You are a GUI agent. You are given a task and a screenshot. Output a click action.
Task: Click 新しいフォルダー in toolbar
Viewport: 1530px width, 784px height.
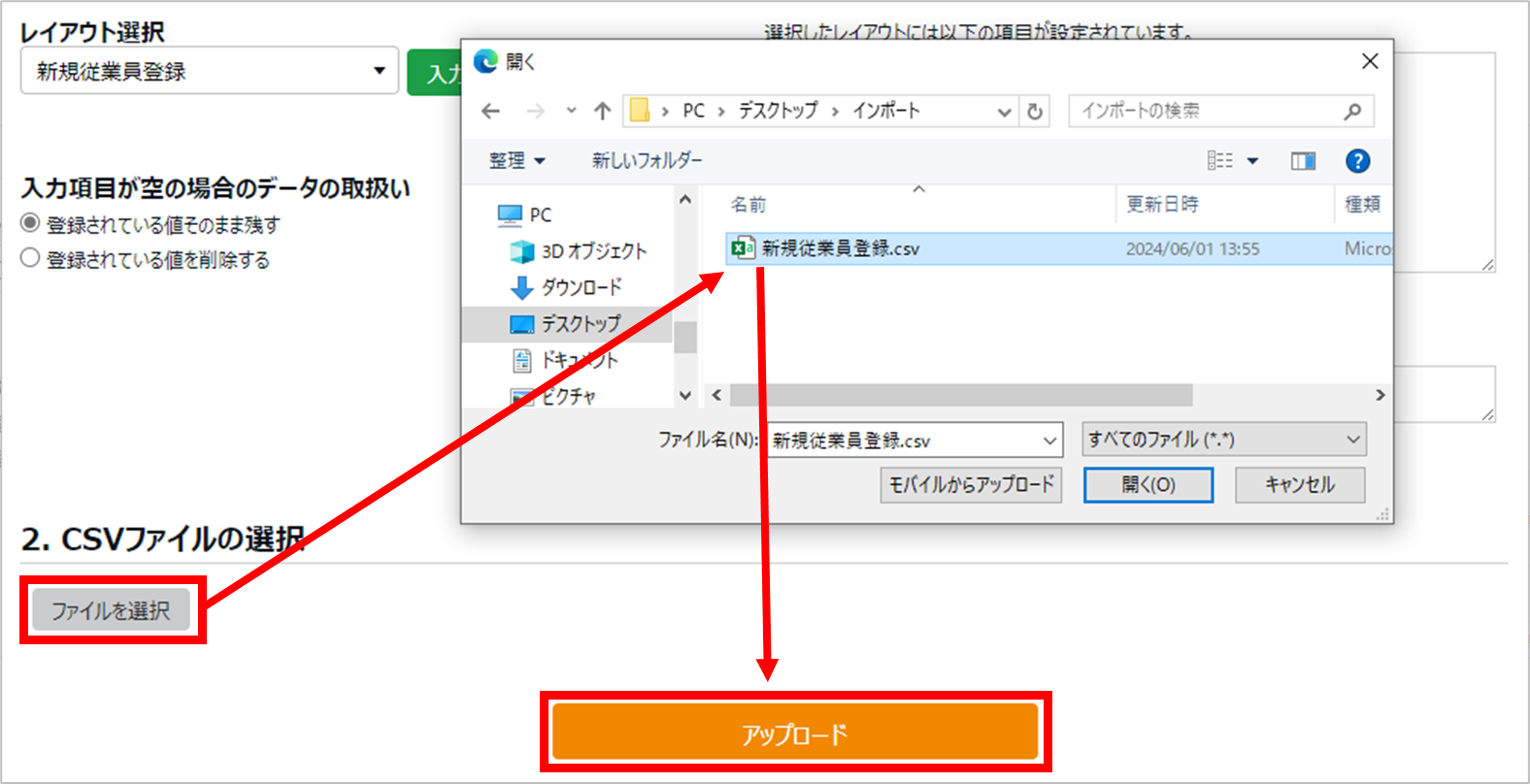click(647, 161)
